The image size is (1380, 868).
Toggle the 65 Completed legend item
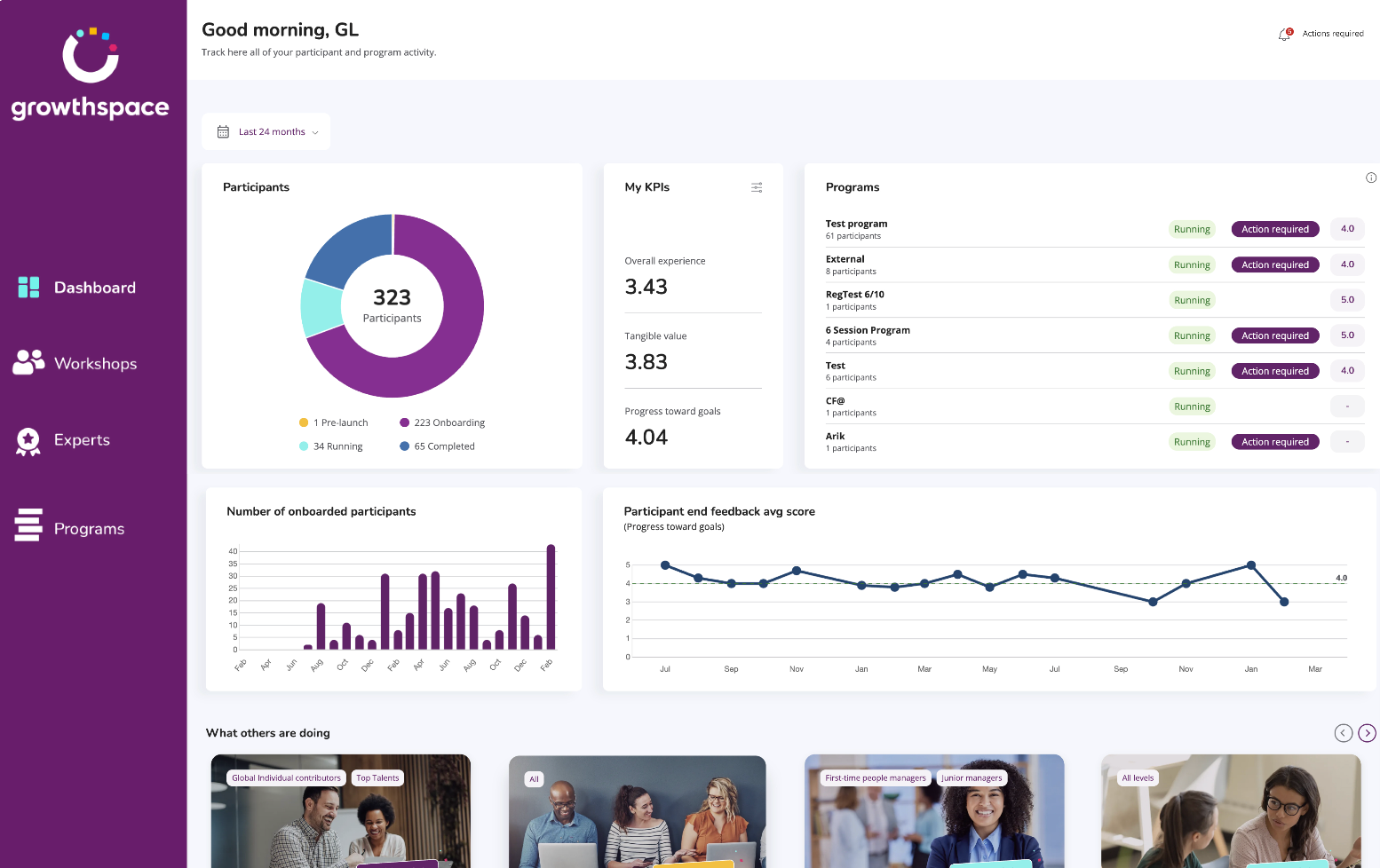tap(437, 446)
